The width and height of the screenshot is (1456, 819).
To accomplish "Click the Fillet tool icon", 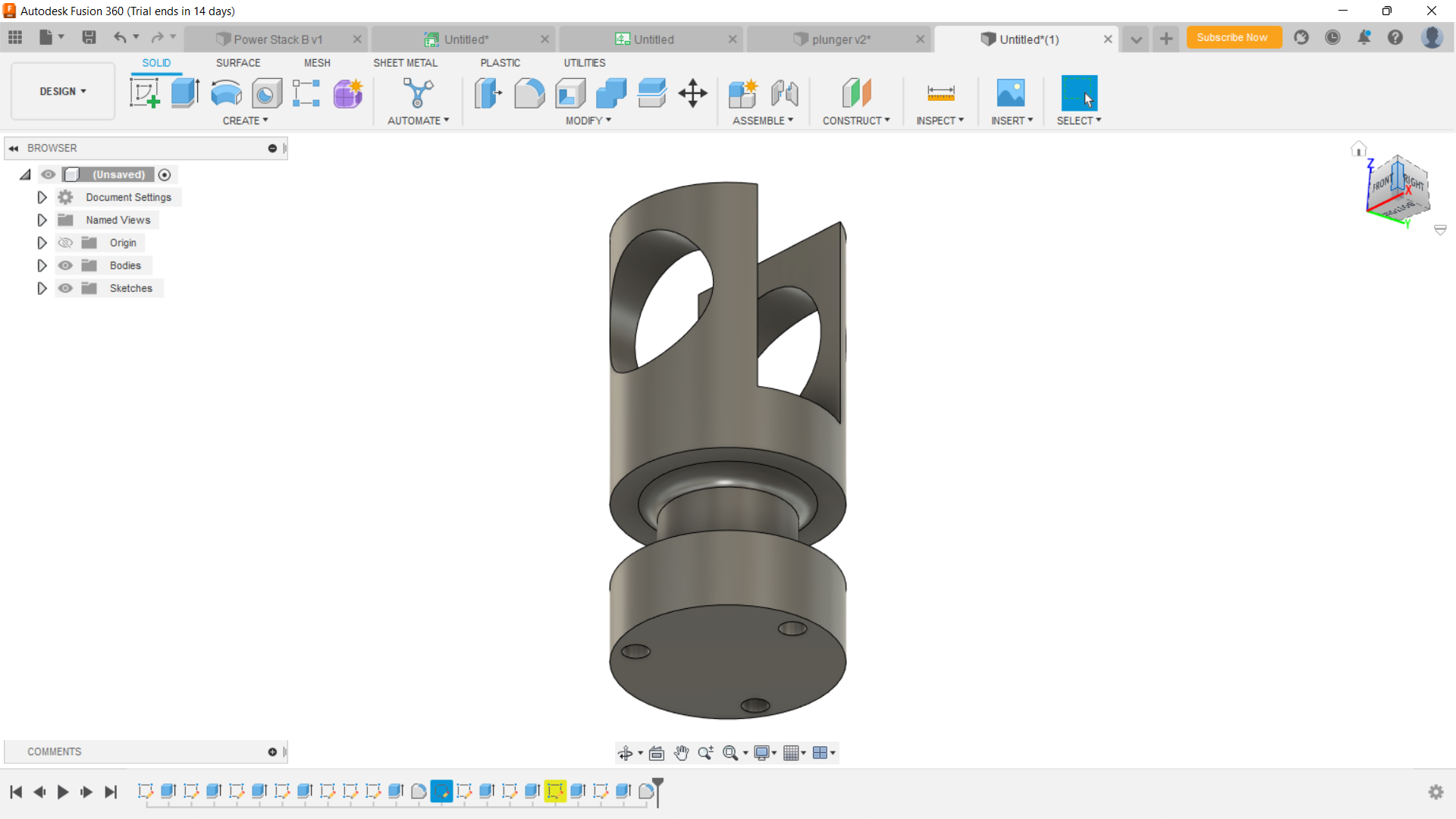I will point(529,93).
